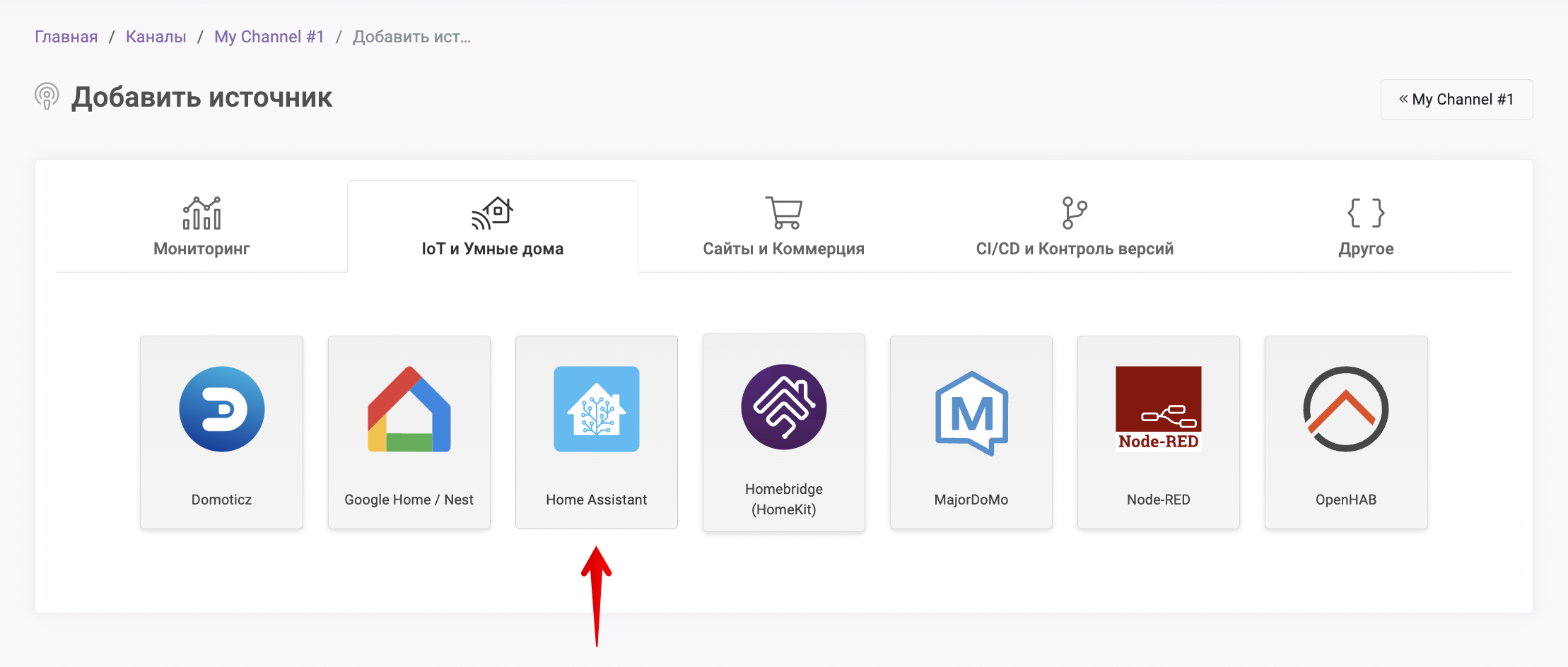Open the Другое tab
The image size is (1568, 667).
click(1366, 226)
